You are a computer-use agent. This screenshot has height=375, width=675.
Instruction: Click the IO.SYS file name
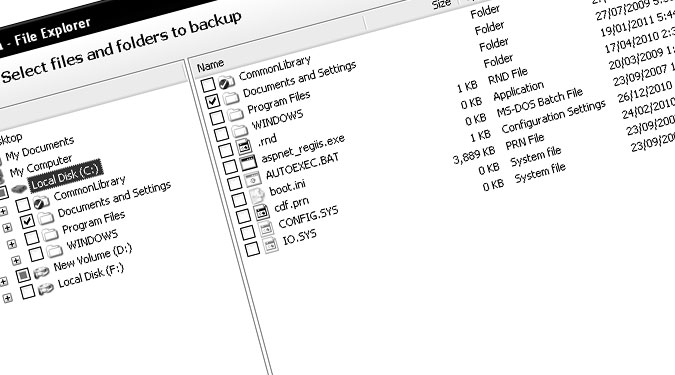click(300, 237)
